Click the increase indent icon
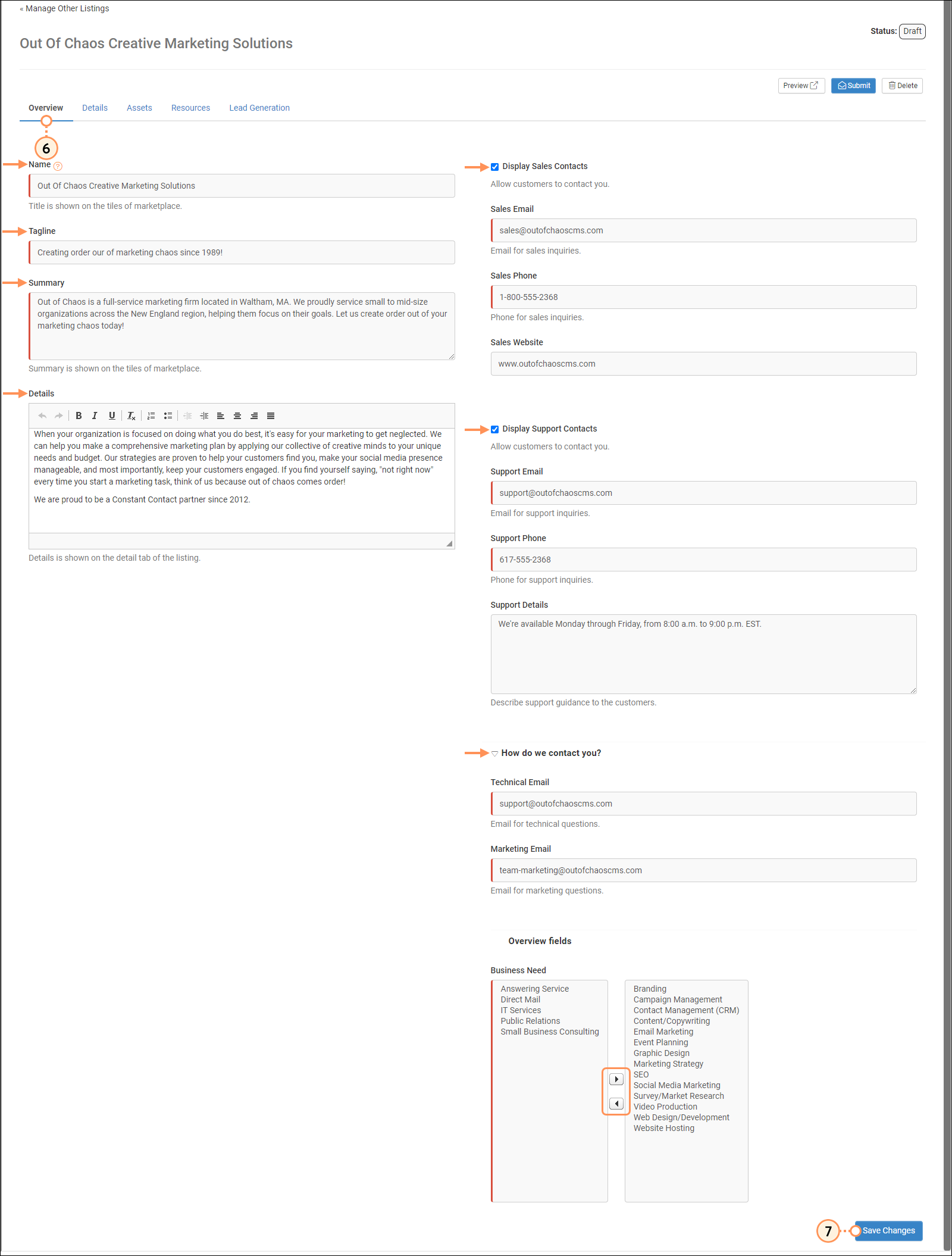The image size is (952, 1256). [204, 416]
